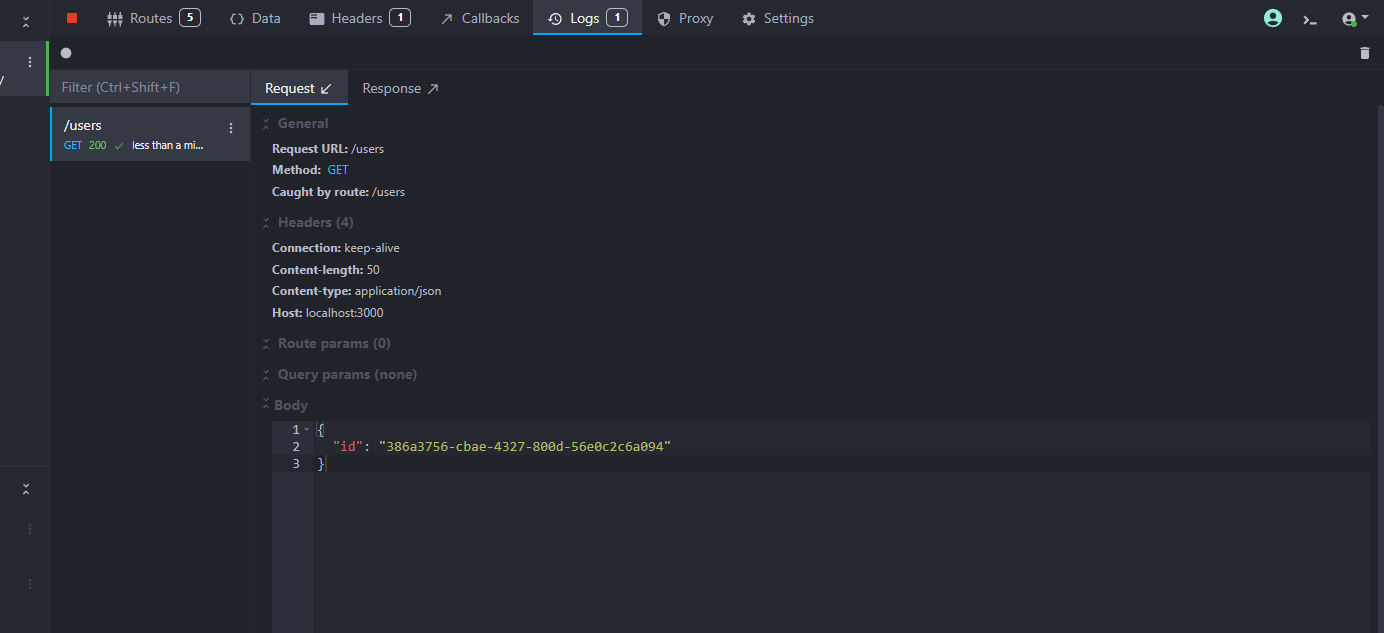The image size is (1384, 633).
Task: Fold the JSON at line 1
Action: [x=306, y=430]
